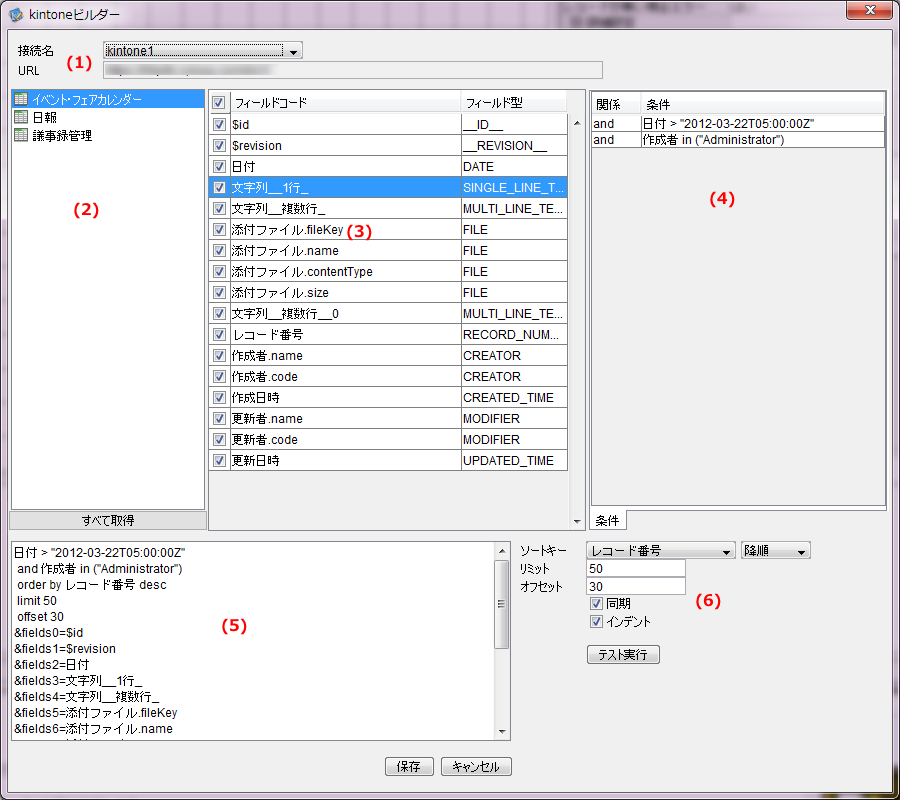
Task: Click the 日報 app table icon
Action: 21,117
